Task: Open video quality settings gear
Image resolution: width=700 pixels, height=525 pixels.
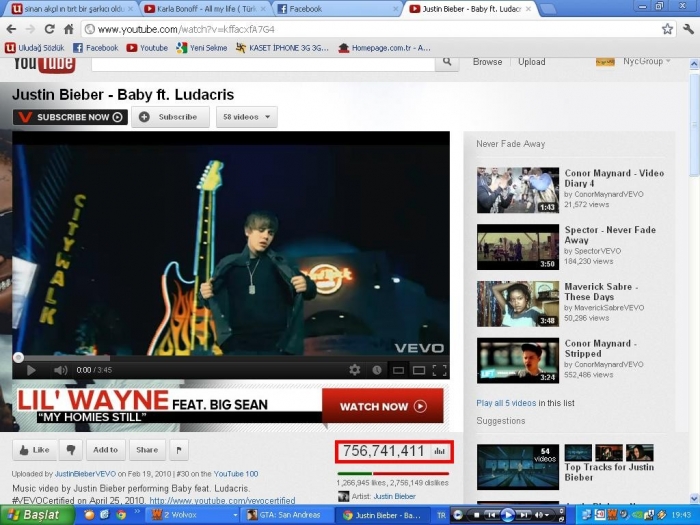Action: coord(354,370)
